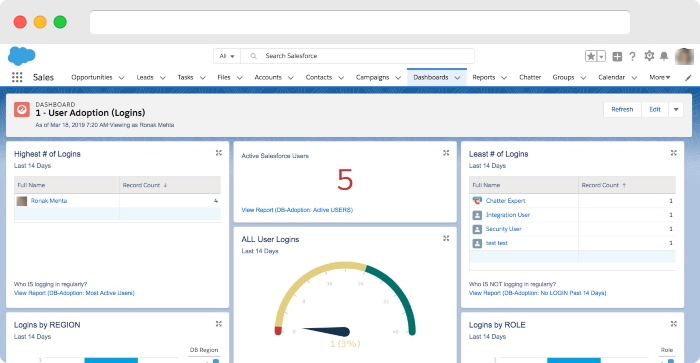
Task: Open the Help question mark icon
Action: 632,56
